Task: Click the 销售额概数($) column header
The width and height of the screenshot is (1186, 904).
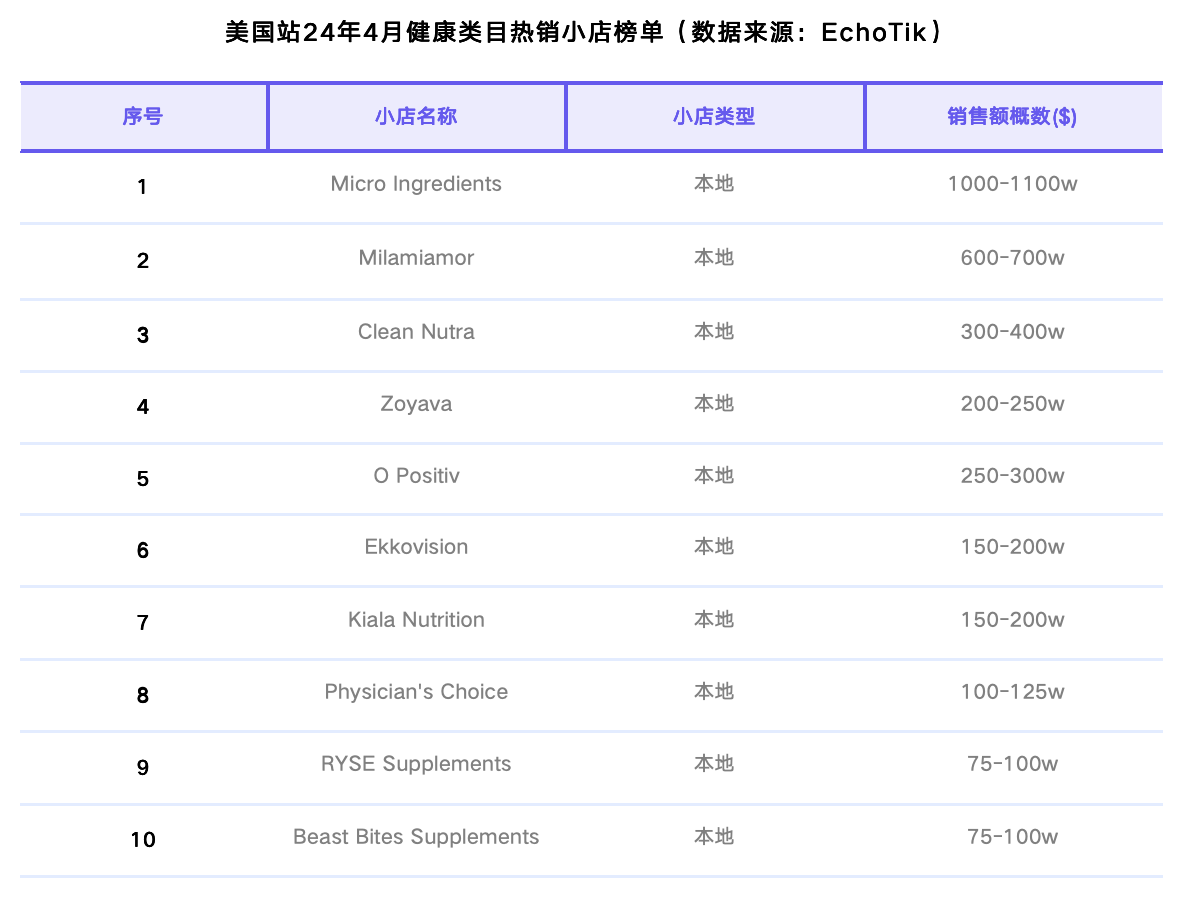Action: [1012, 117]
